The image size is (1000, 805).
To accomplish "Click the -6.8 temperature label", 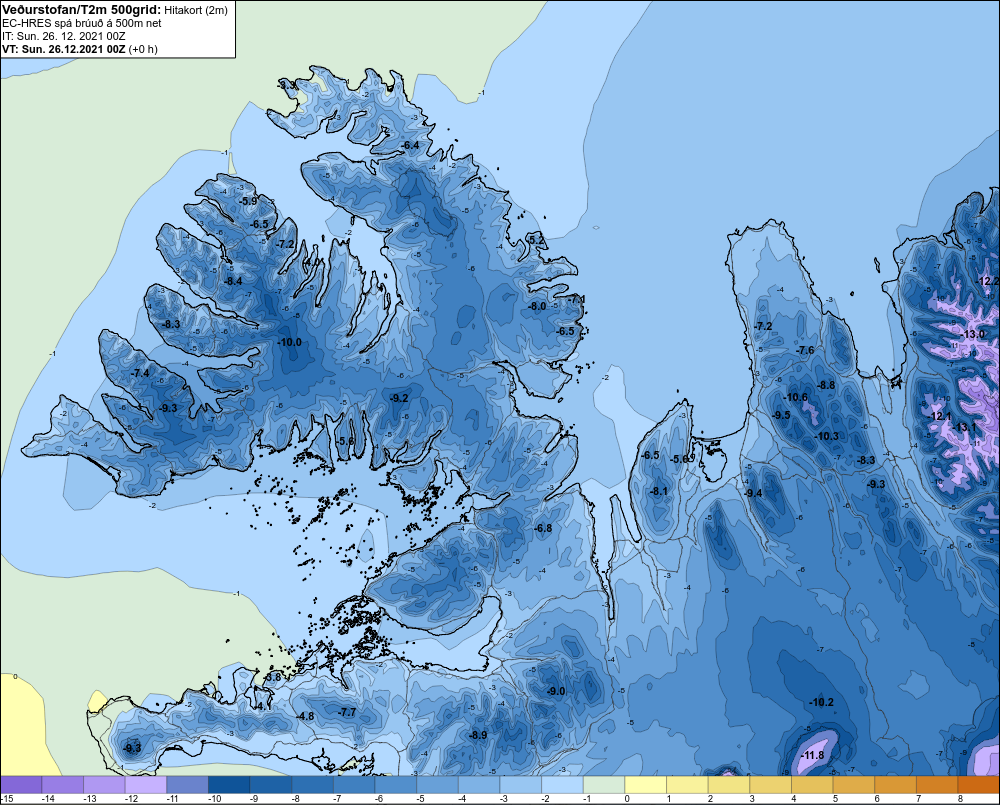I will [543, 528].
